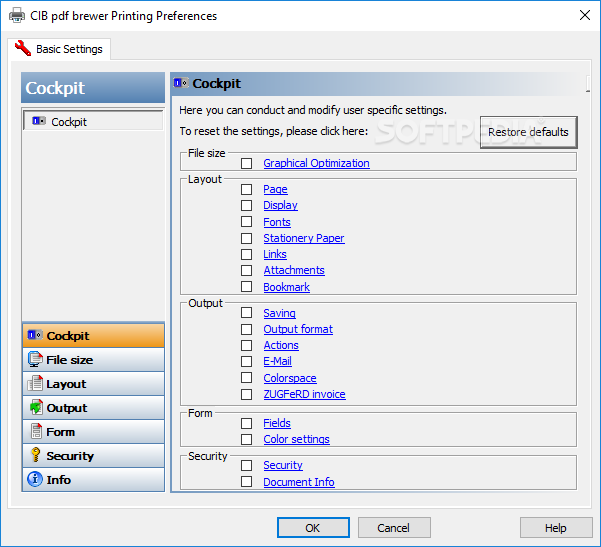
Task: Select Cockpit item in the tree list
Action: (93, 122)
